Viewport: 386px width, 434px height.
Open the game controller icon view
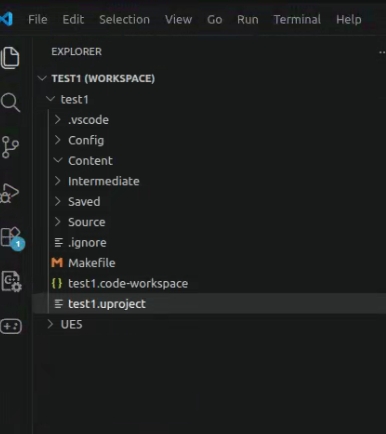click(11, 326)
